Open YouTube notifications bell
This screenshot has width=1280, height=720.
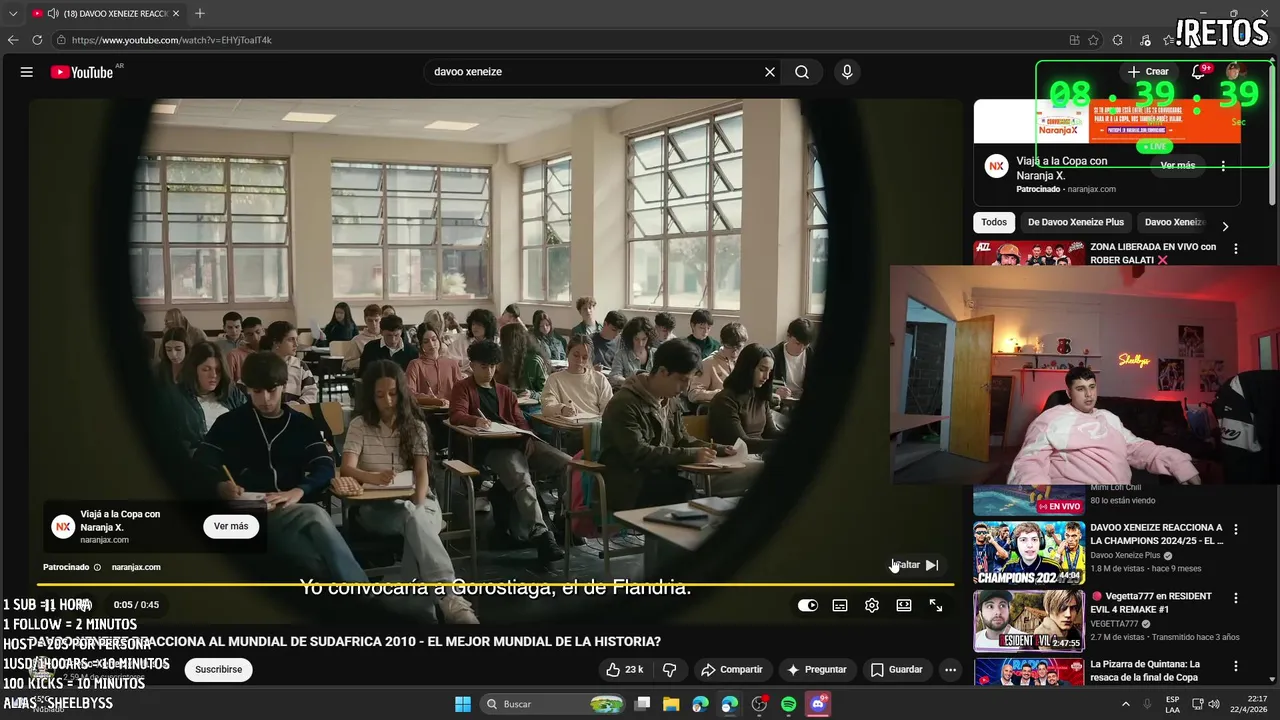1198,72
